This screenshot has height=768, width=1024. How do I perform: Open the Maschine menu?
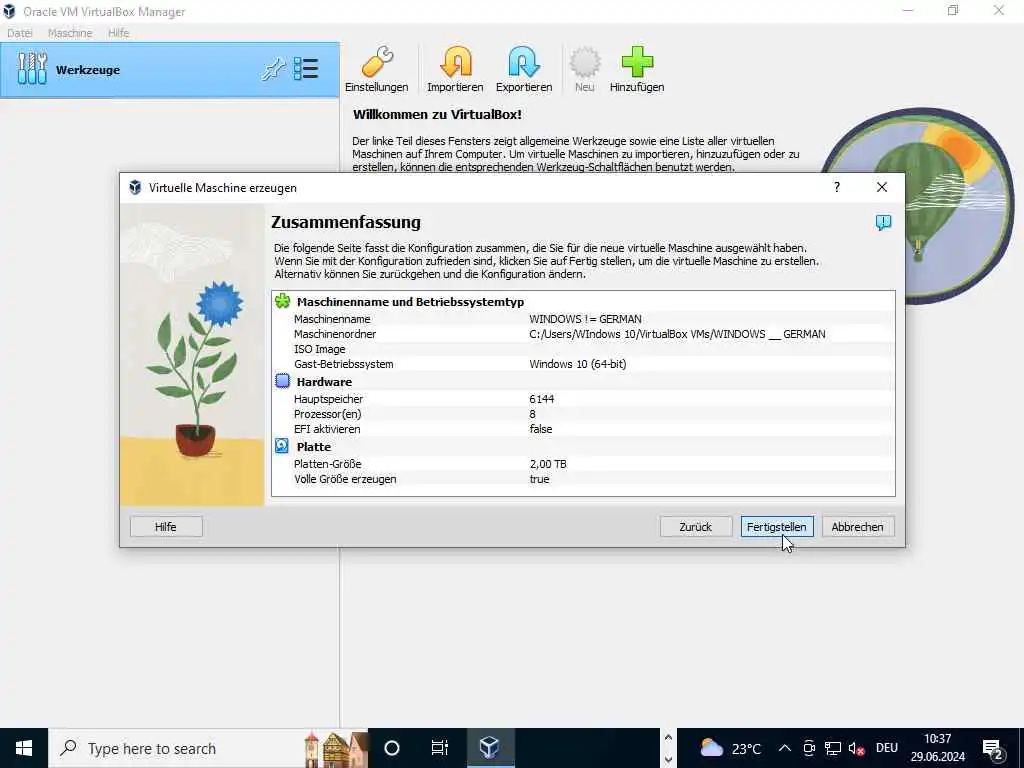click(x=70, y=33)
